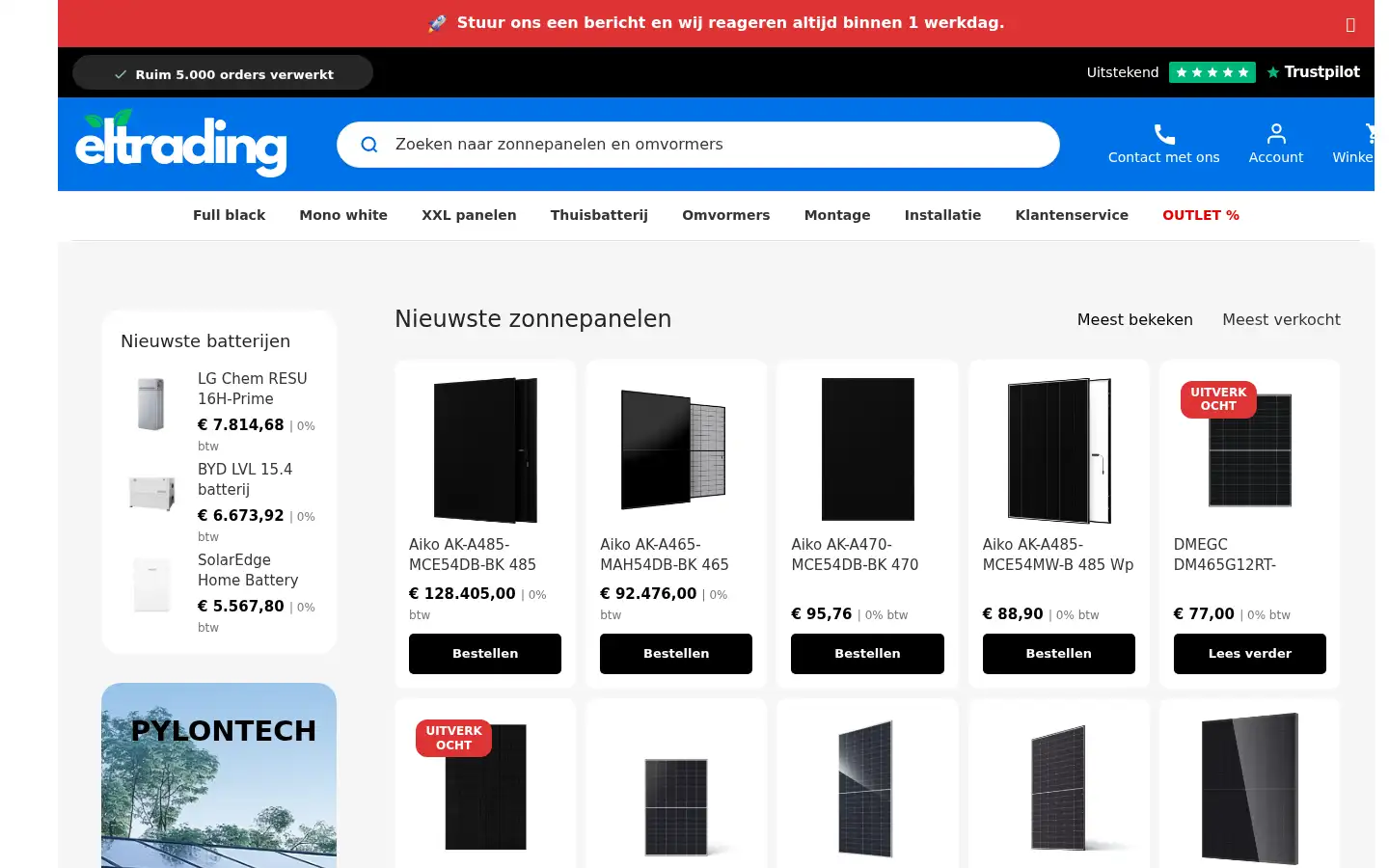Click Lees verder for DMEGC panel

[1250, 654]
